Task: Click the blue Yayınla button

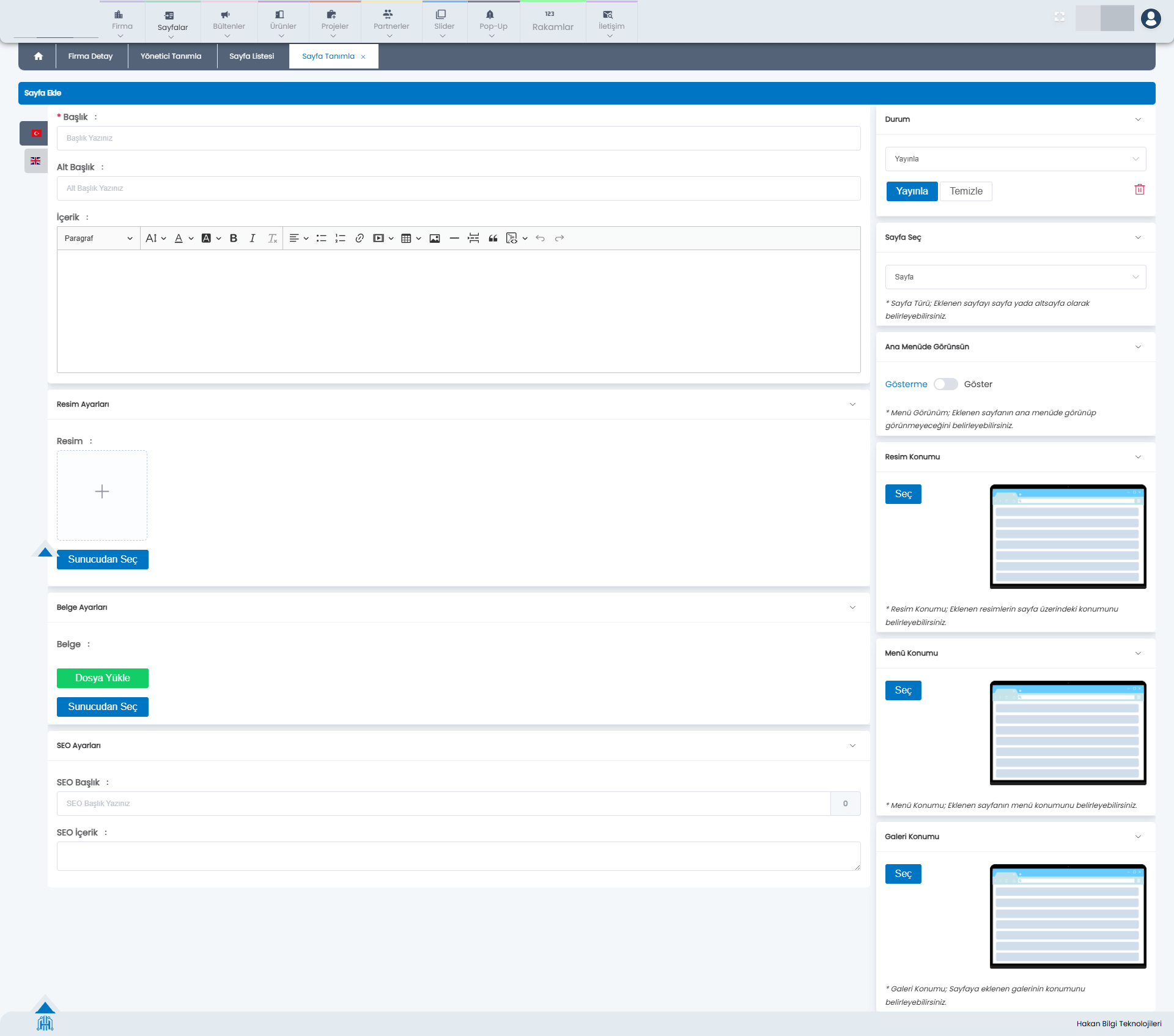Action: (912, 191)
